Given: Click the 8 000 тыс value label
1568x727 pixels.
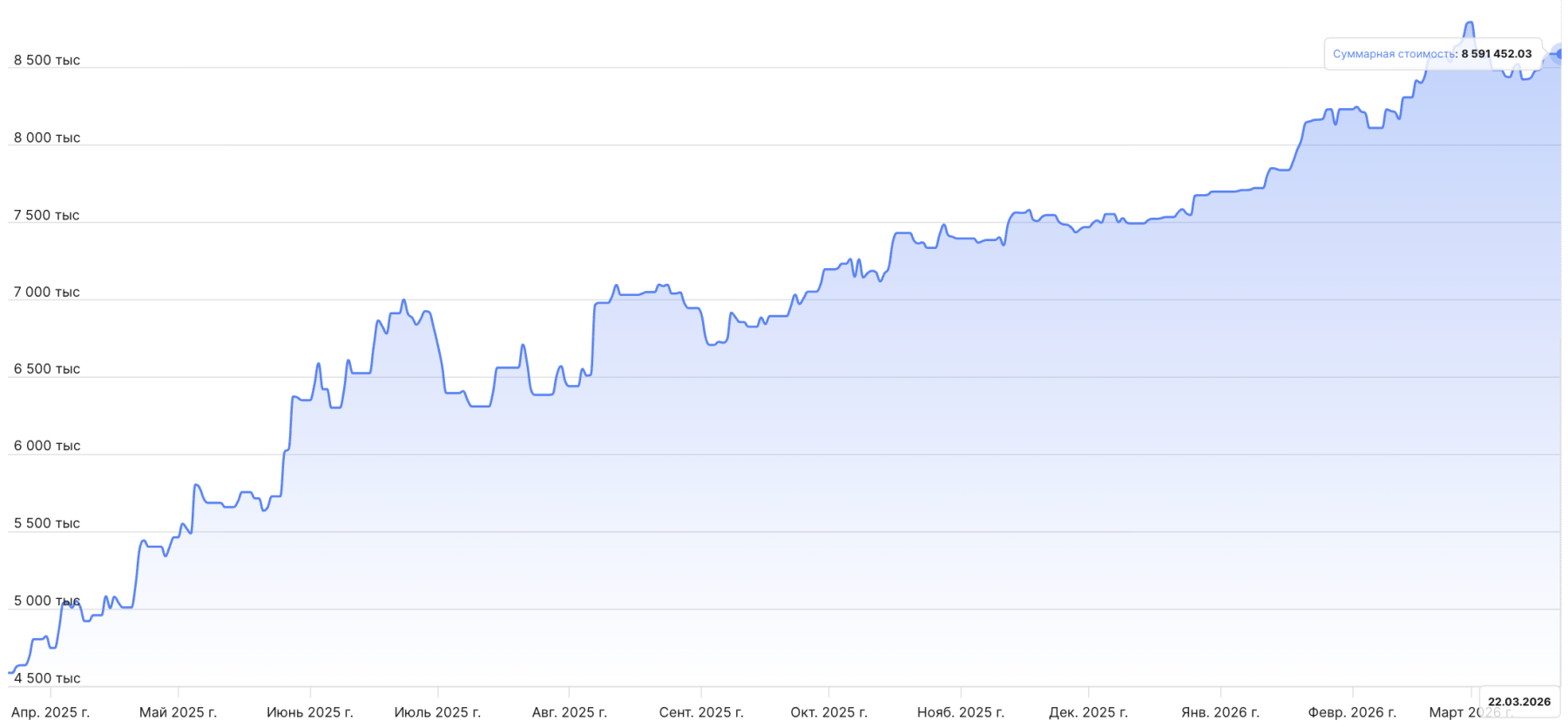Looking at the screenshot, I should 47,138.
